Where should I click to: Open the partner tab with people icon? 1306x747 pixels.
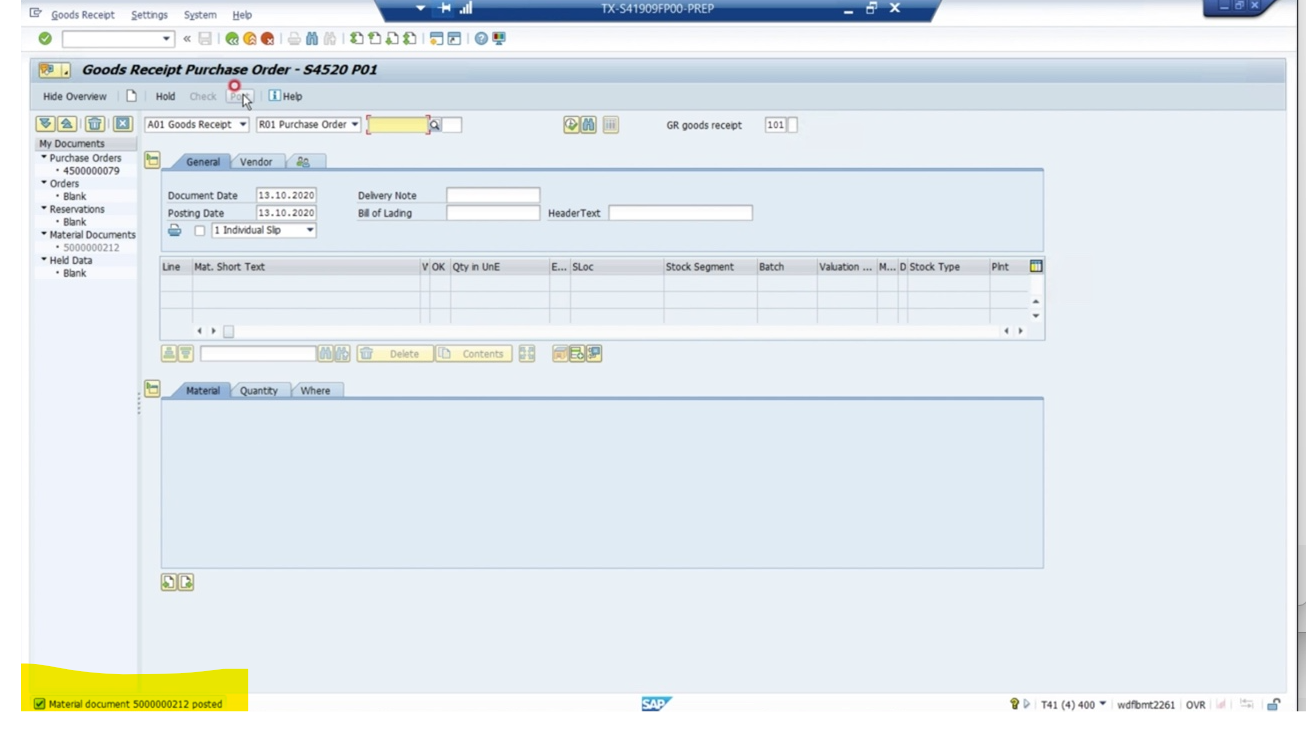coord(303,162)
